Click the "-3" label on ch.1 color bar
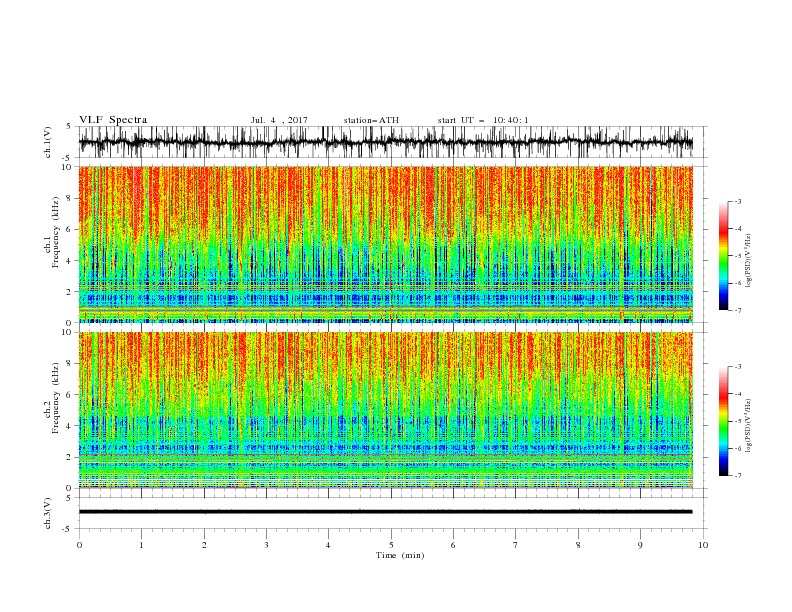792x612 pixels. pos(738,202)
